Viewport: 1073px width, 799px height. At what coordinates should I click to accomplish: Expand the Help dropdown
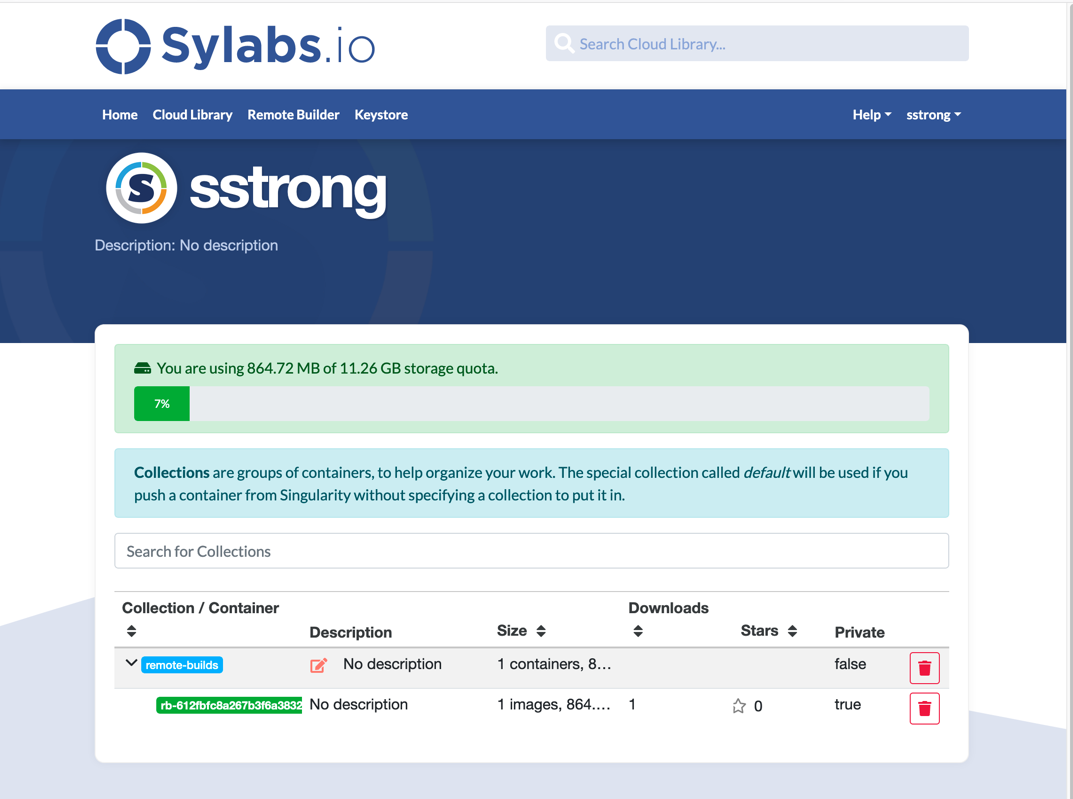872,115
